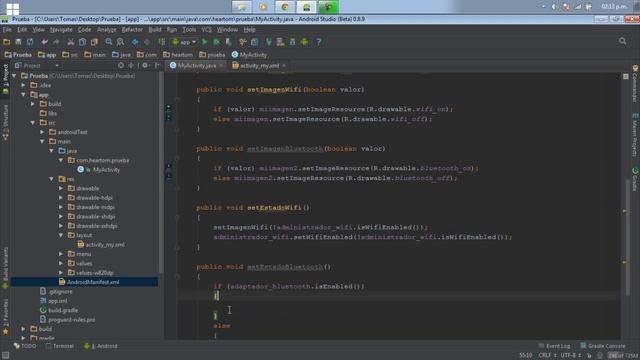Click the Cut scissors icon
640x360 pixels.
71,42
